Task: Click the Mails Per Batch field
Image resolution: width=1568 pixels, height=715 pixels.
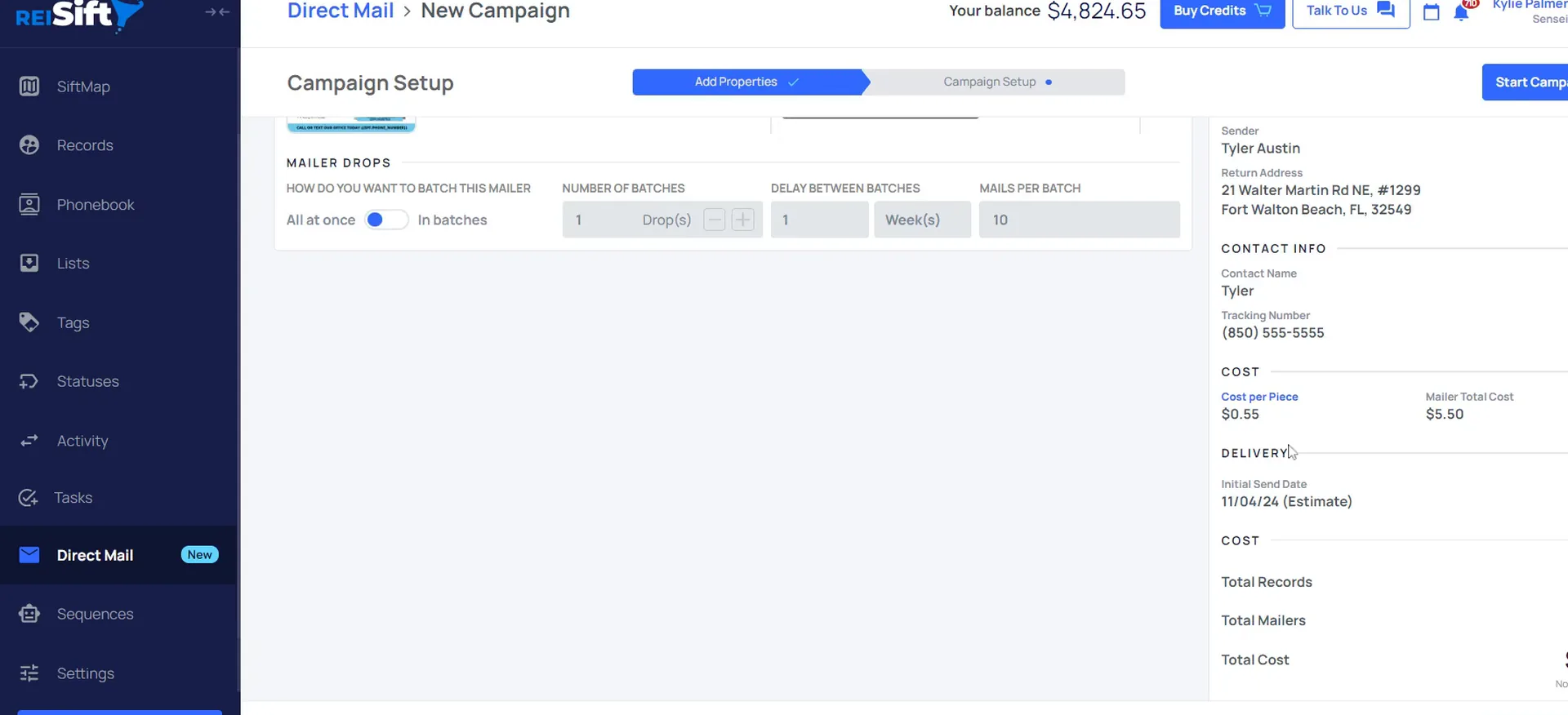Action: [1079, 220]
